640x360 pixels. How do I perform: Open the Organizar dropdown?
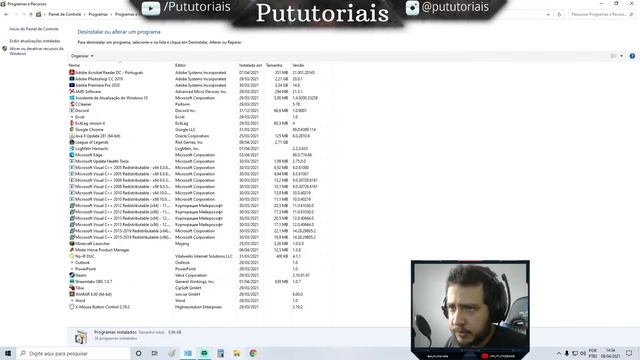click(x=82, y=56)
